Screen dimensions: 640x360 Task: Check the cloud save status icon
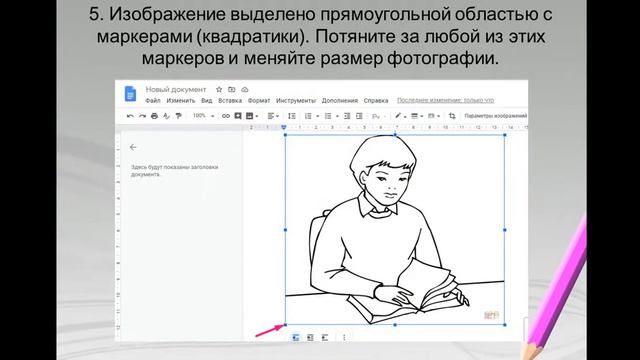click(245, 89)
